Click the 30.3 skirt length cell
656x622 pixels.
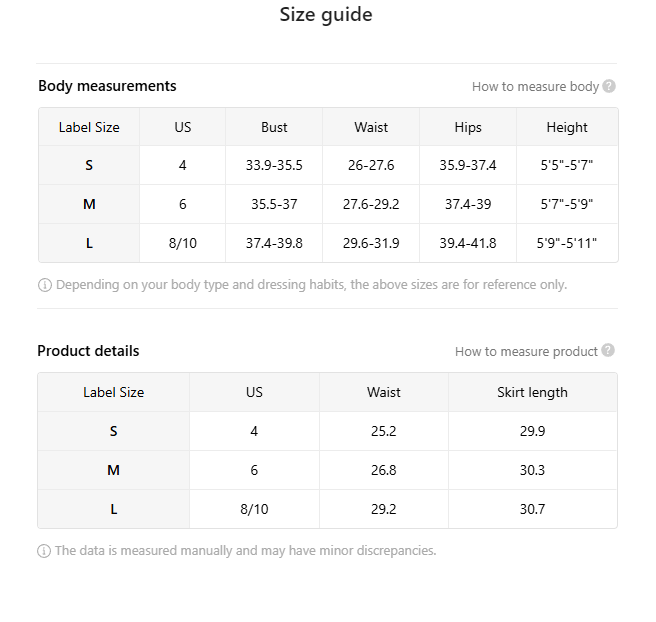click(x=532, y=470)
